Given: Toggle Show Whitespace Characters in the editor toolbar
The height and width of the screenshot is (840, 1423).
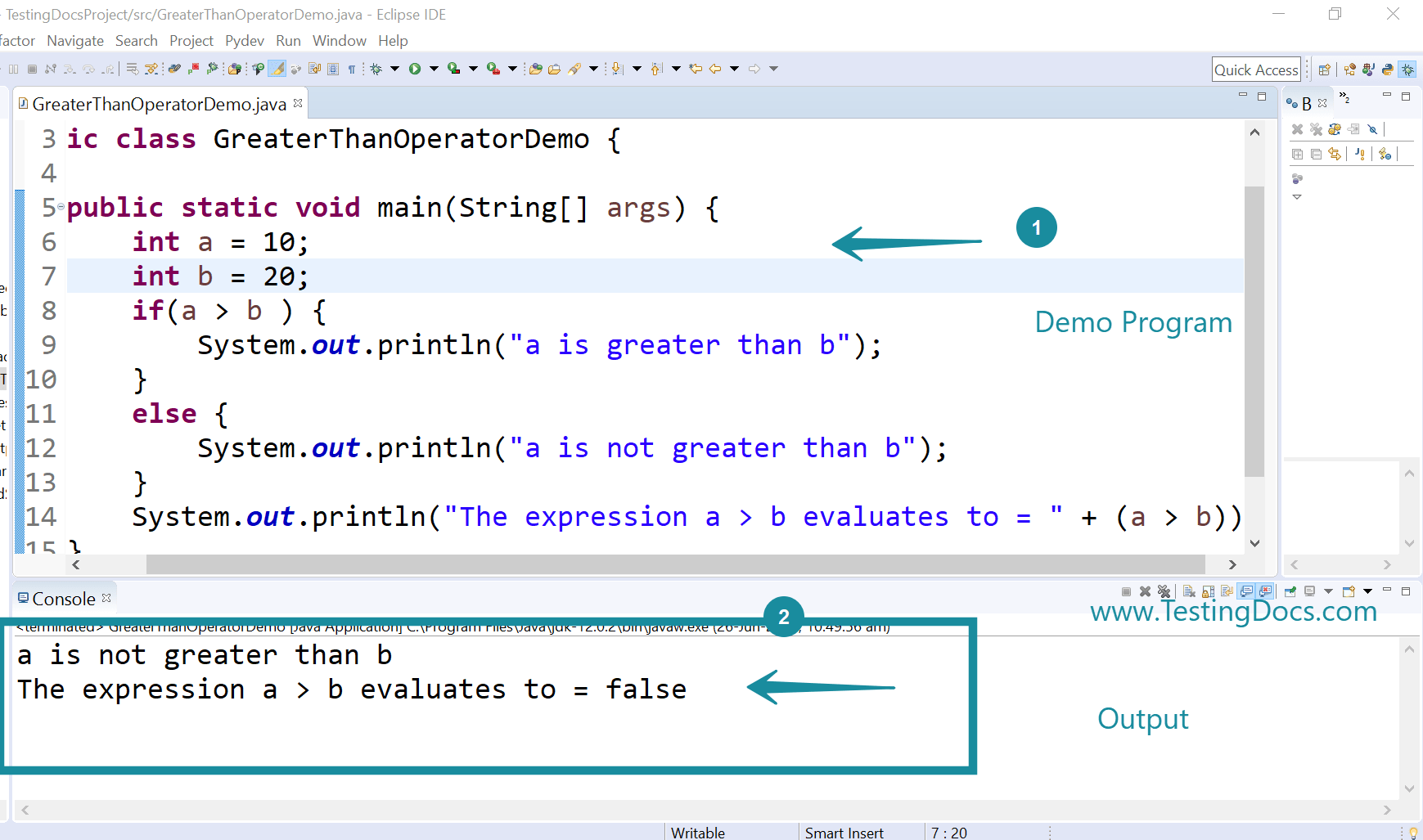Looking at the screenshot, I should point(352,69).
